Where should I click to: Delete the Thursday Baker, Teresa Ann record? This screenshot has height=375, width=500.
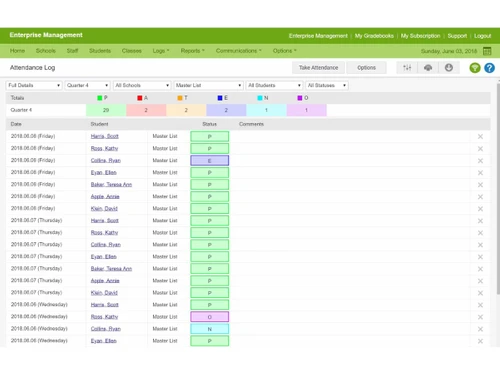(x=480, y=269)
